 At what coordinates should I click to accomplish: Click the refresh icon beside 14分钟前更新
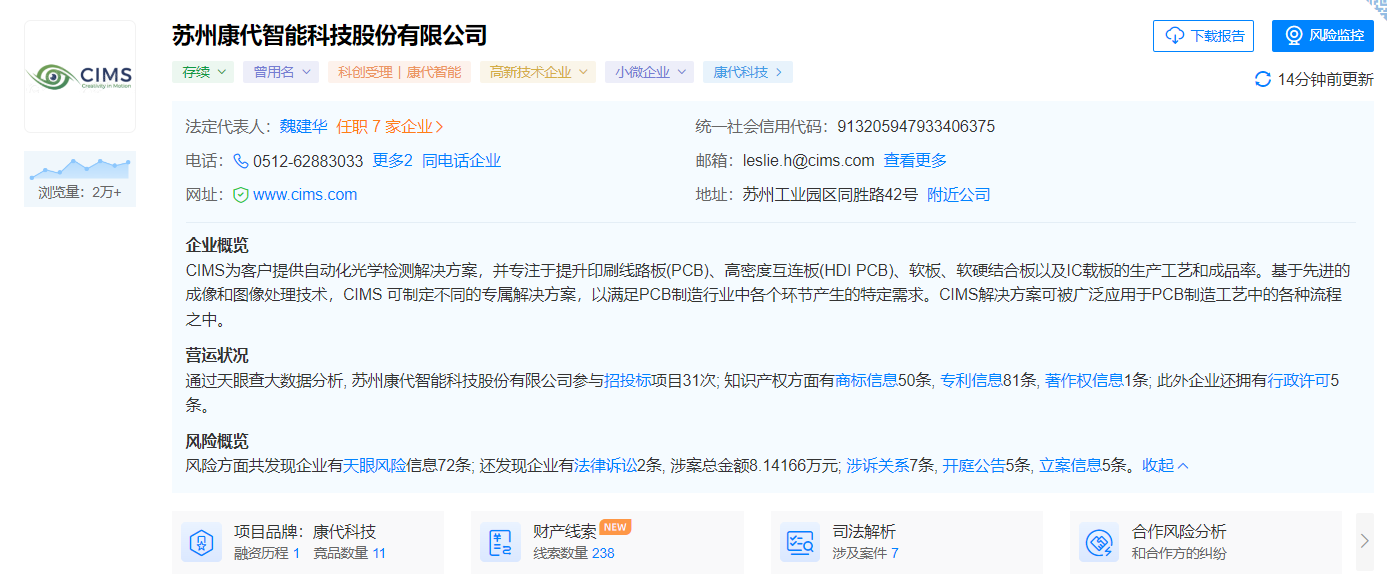[x=1263, y=80]
